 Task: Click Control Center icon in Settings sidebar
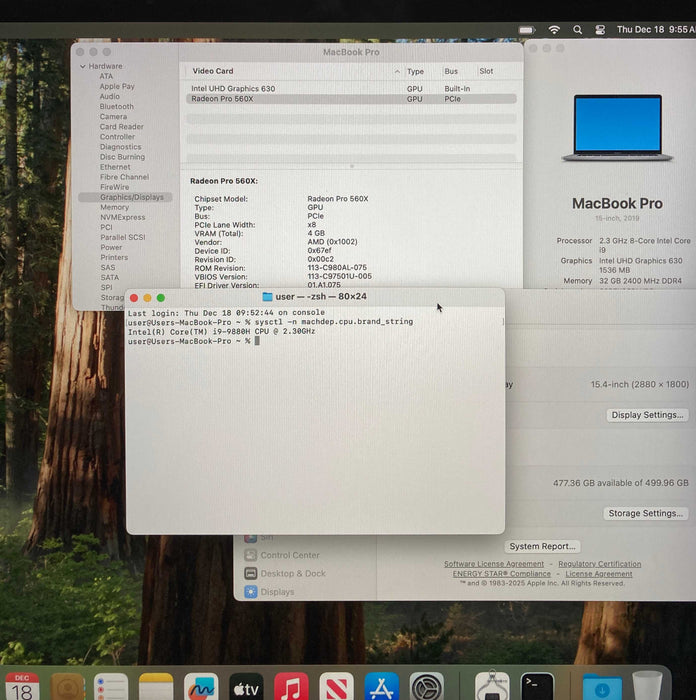pyautogui.click(x=250, y=555)
